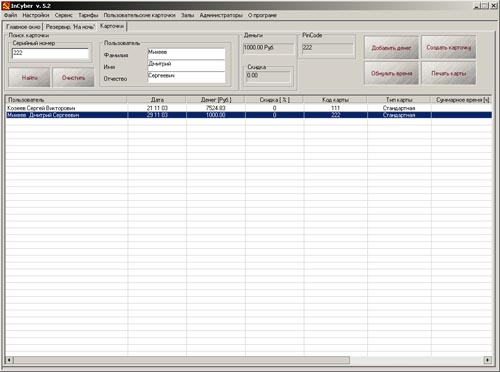Click the Печать карты button
The height and width of the screenshot is (372, 500).
click(x=449, y=73)
